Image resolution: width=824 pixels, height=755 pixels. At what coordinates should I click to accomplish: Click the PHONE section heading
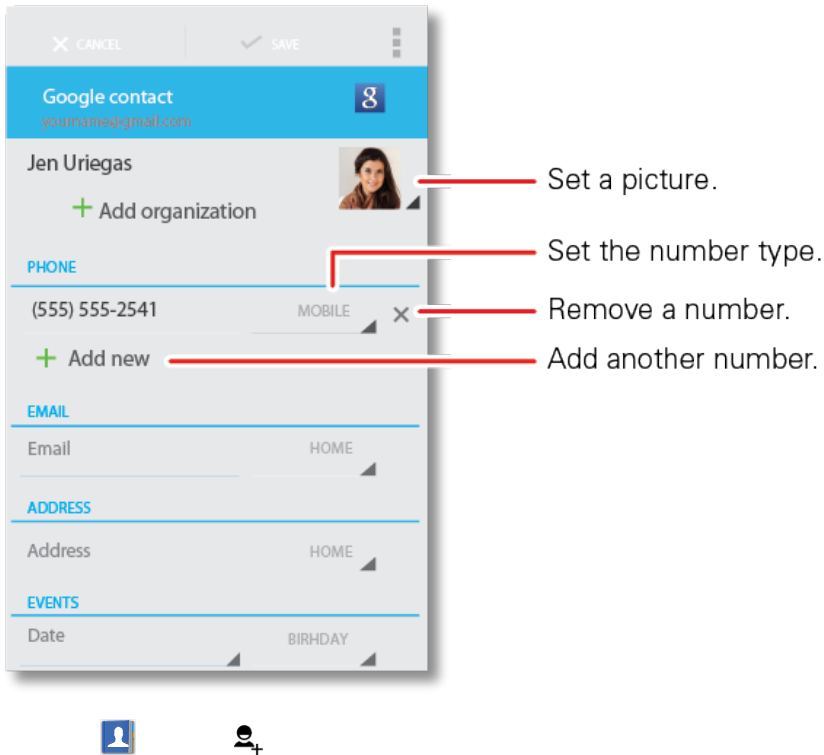52,267
